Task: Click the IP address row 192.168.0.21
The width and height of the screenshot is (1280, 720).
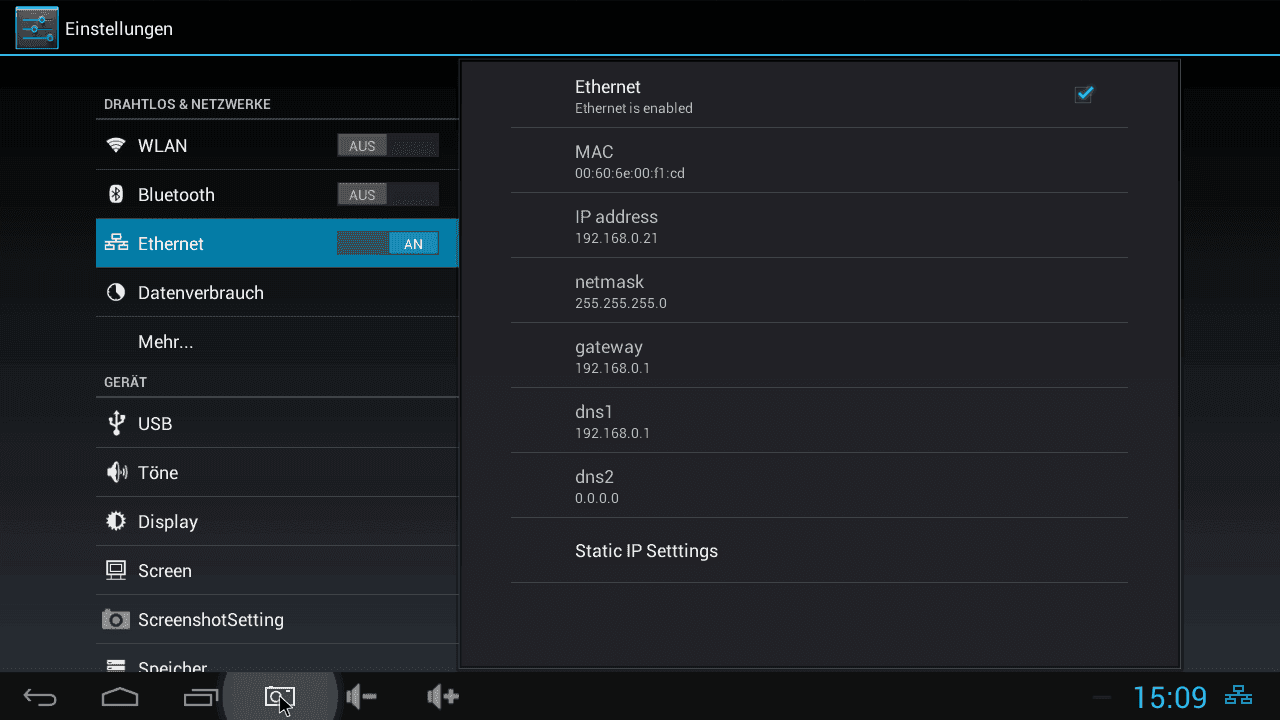Action: [819, 225]
